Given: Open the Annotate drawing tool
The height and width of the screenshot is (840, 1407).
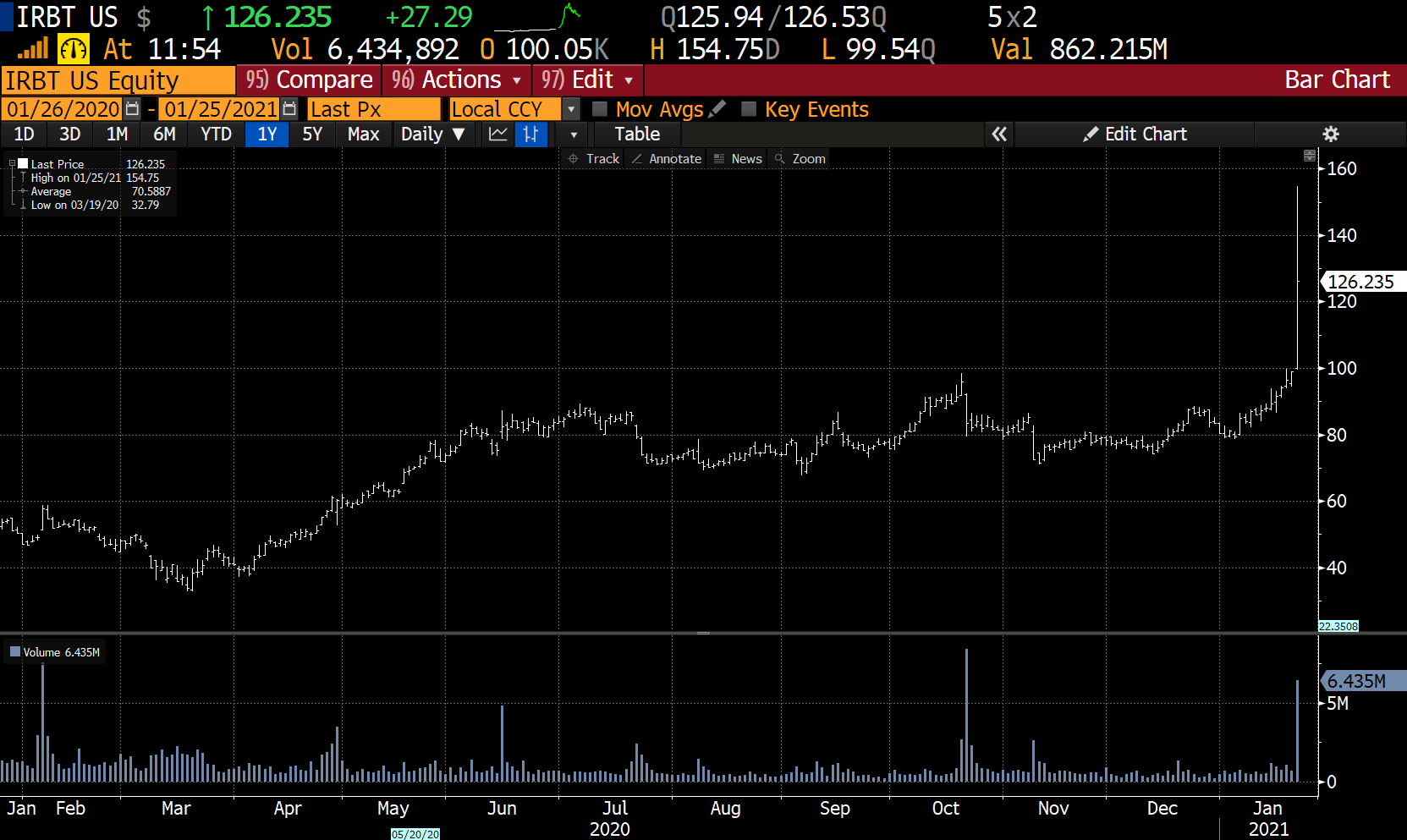Looking at the screenshot, I should pyautogui.click(x=666, y=158).
